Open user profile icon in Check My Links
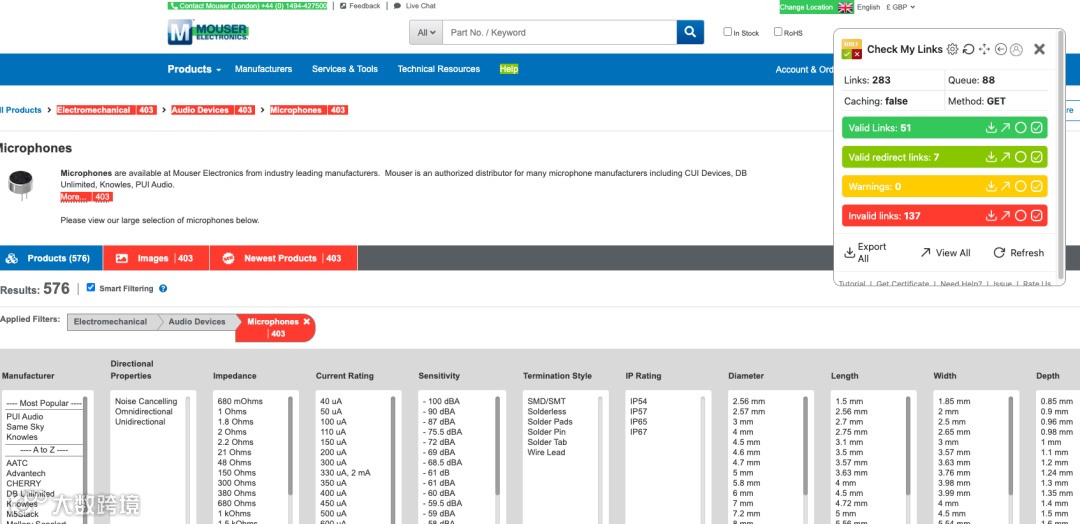This screenshot has height=524, width=1080. (x=1016, y=49)
